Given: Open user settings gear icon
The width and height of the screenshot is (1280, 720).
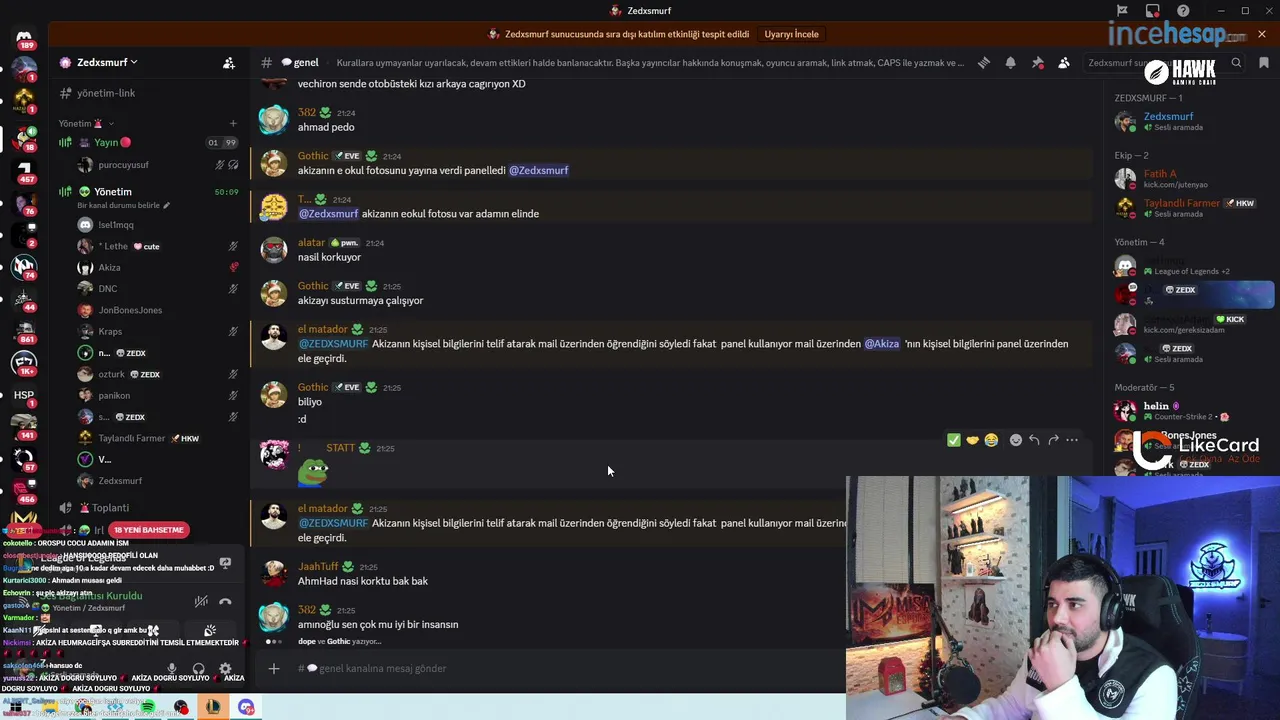Looking at the screenshot, I should (x=225, y=669).
